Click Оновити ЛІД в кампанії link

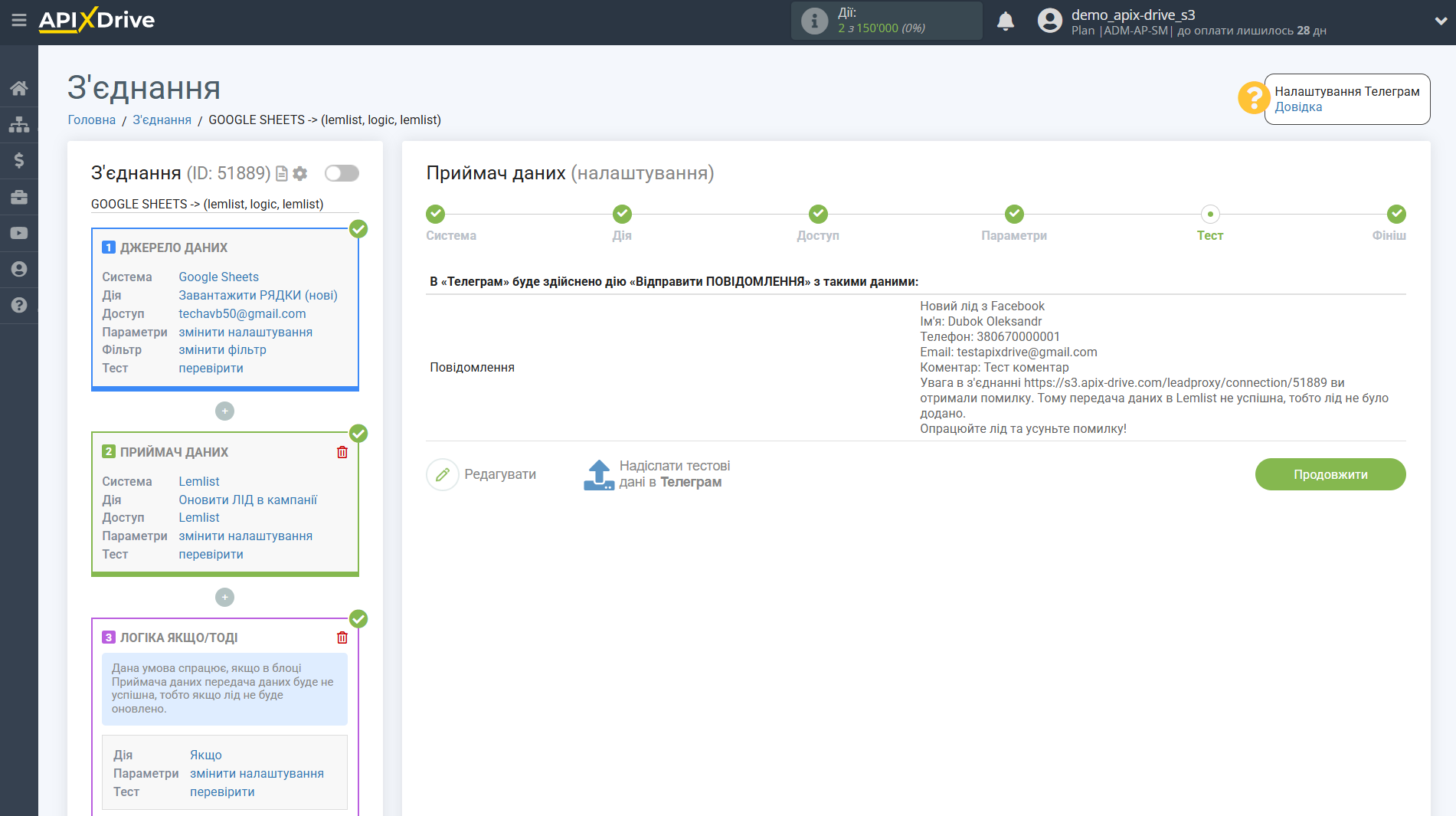click(x=248, y=500)
